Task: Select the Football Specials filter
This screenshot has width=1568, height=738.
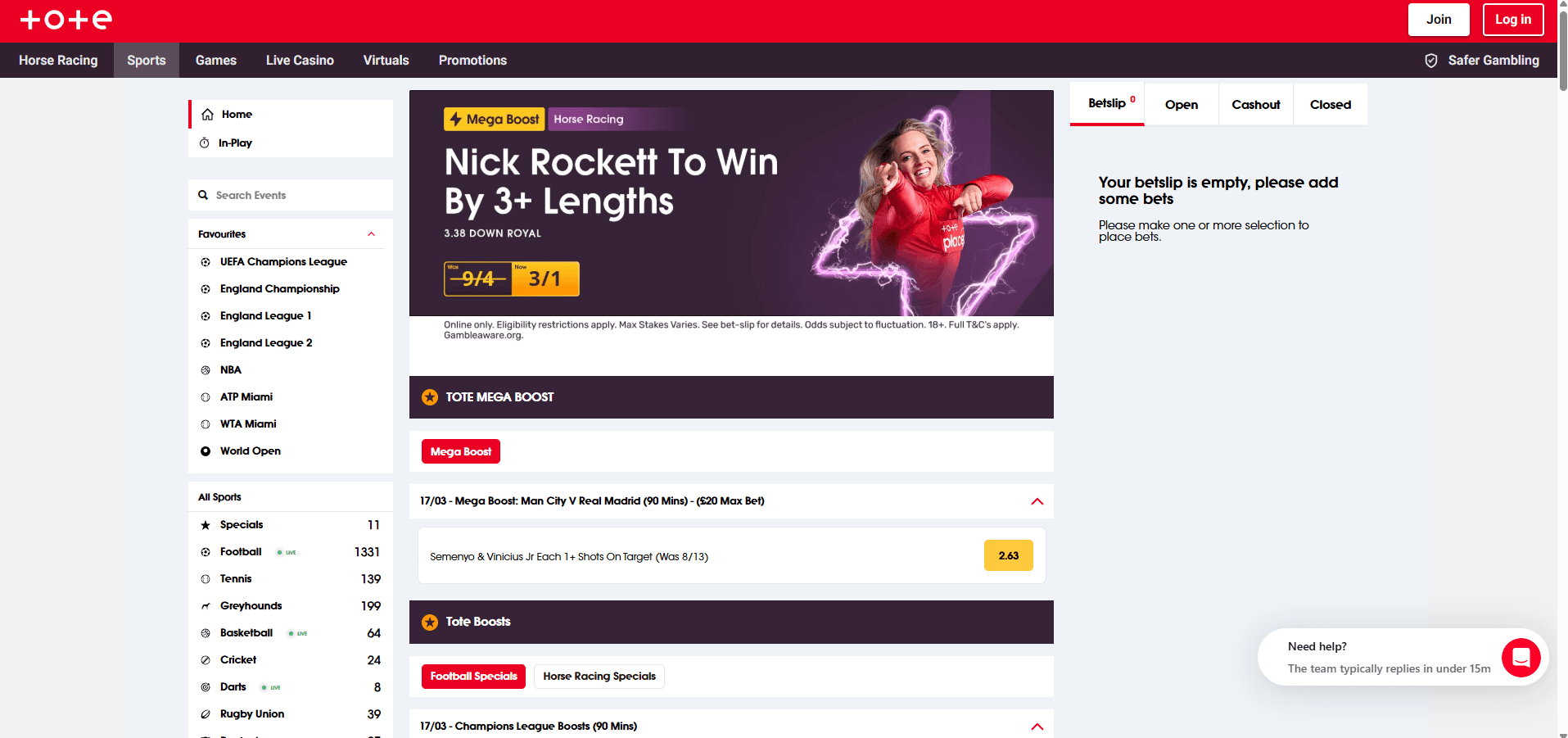Action: (x=473, y=677)
